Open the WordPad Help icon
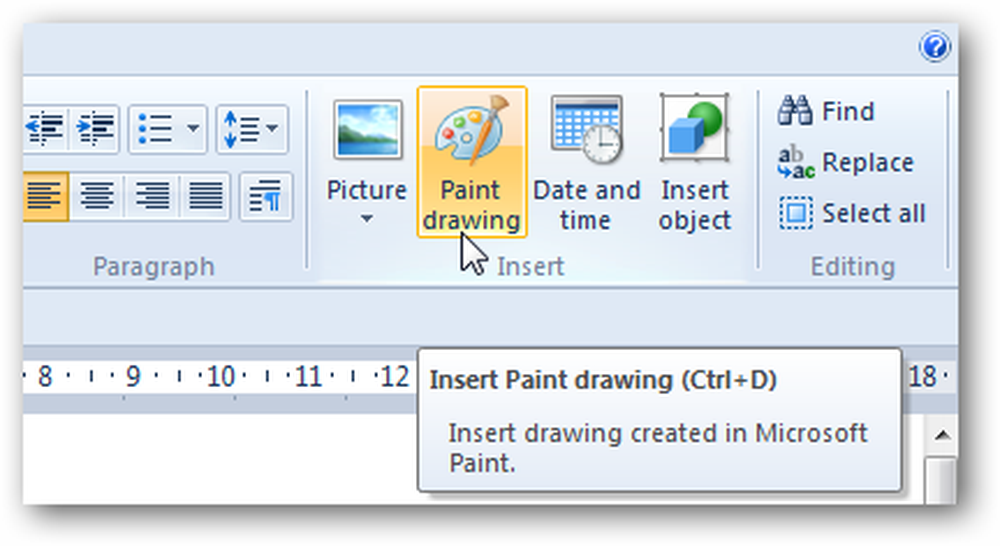This screenshot has height=546, width=1000. tap(934, 47)
